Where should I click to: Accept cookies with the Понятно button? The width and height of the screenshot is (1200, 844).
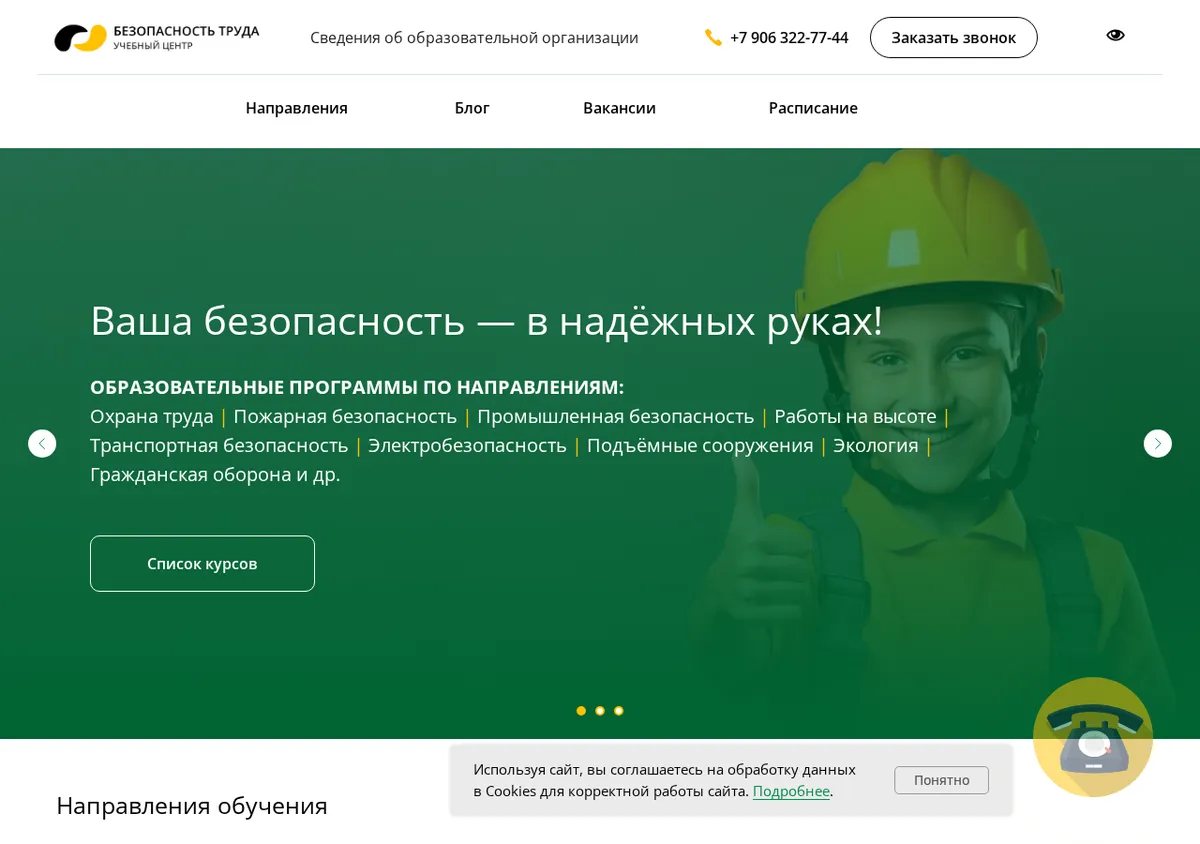point(941,780)
